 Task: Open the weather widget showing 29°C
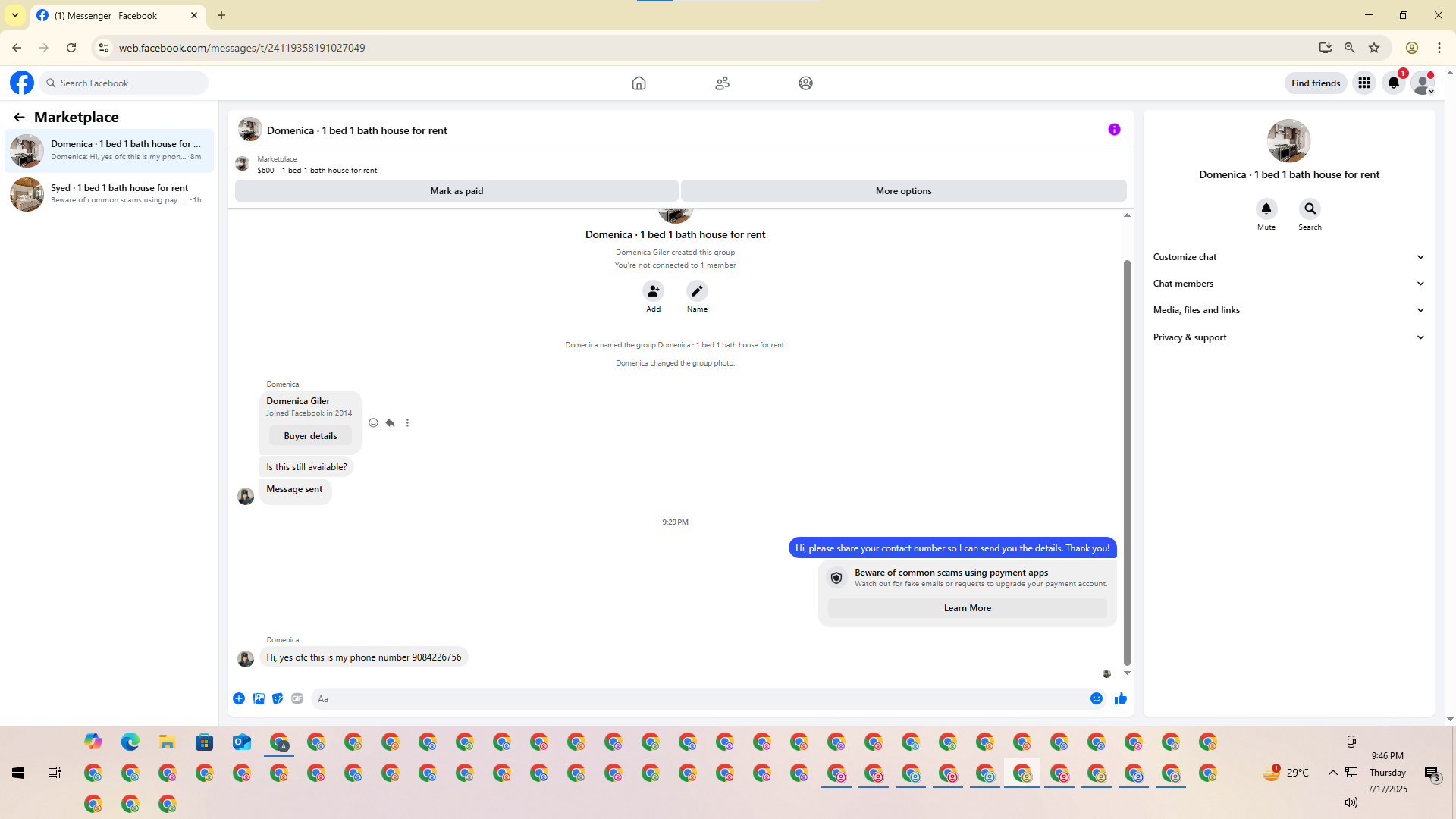click(x=1286, y=773)
